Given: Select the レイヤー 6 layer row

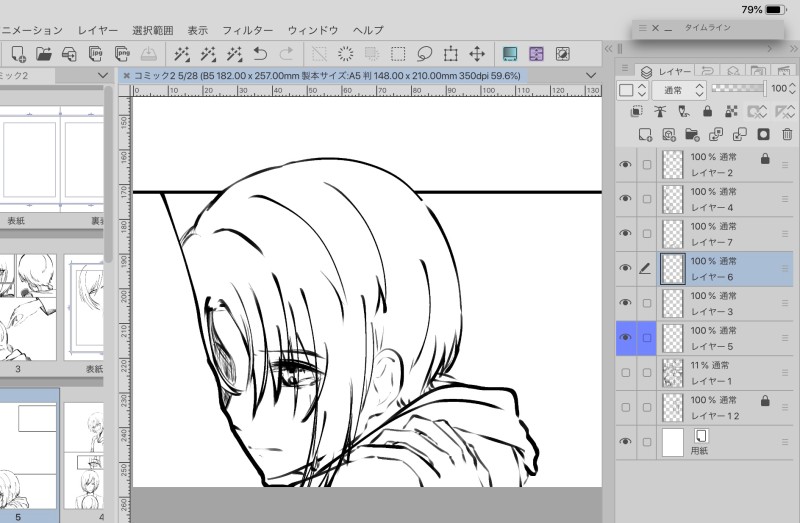Looking at the screenshot, I should [x=705, y=268].
